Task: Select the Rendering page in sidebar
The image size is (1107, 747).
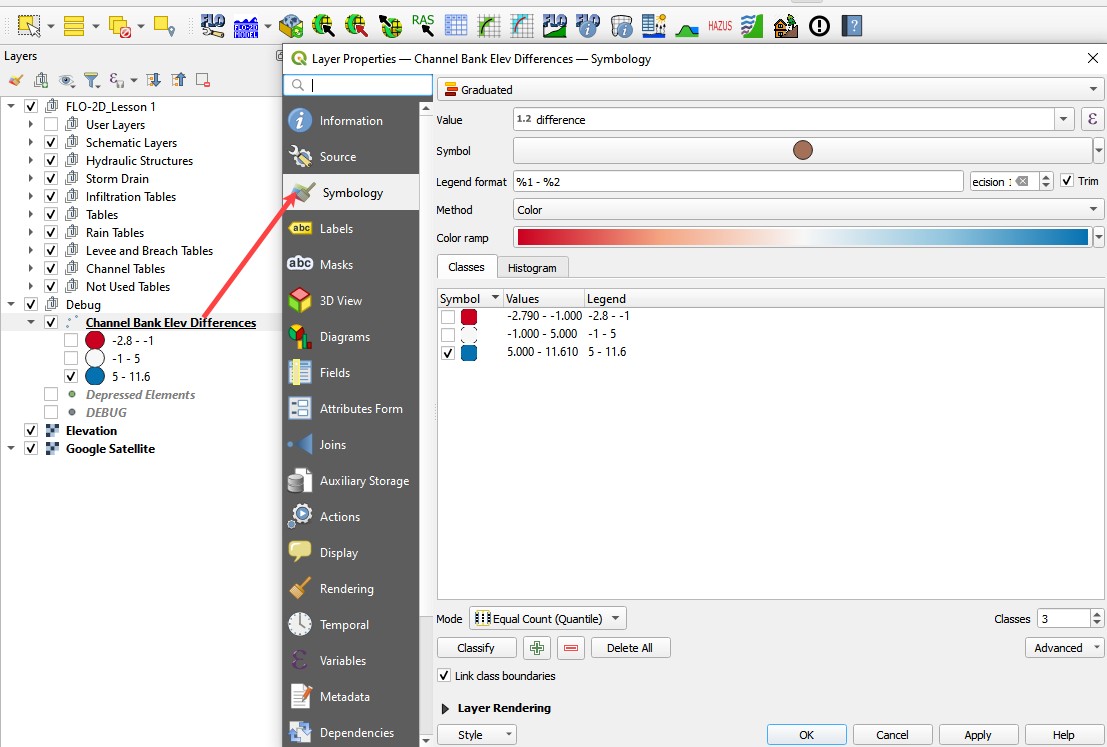Action: pyautogui.click(x=346, y=589)
